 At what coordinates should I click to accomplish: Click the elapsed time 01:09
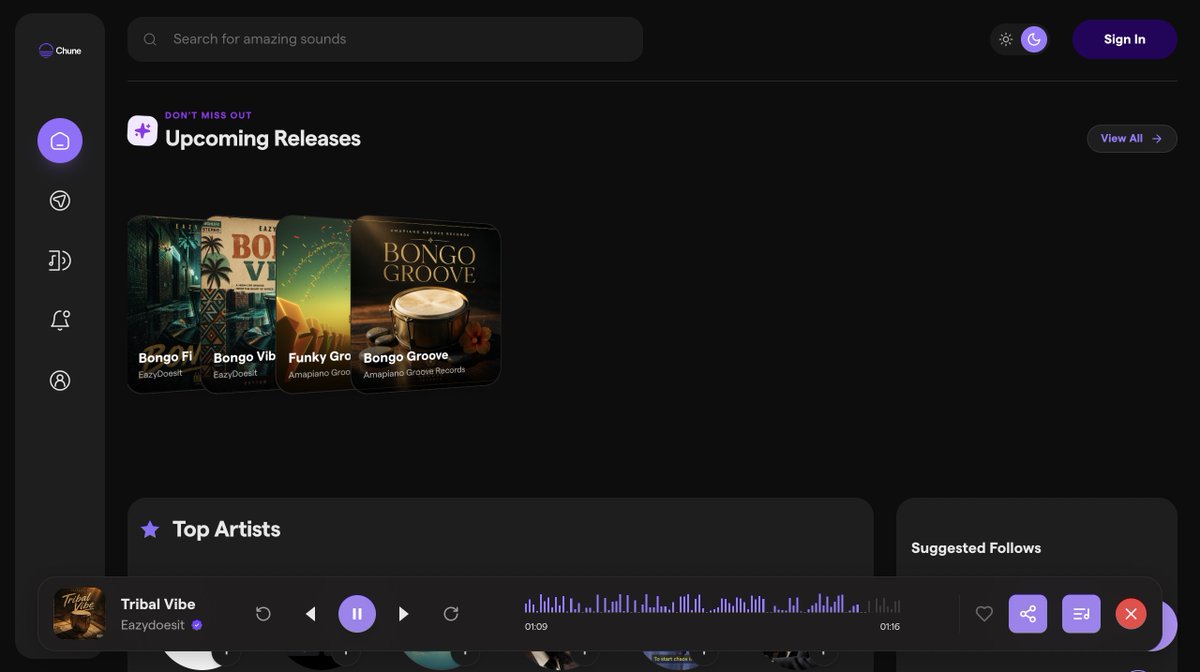tap(536, 627)
